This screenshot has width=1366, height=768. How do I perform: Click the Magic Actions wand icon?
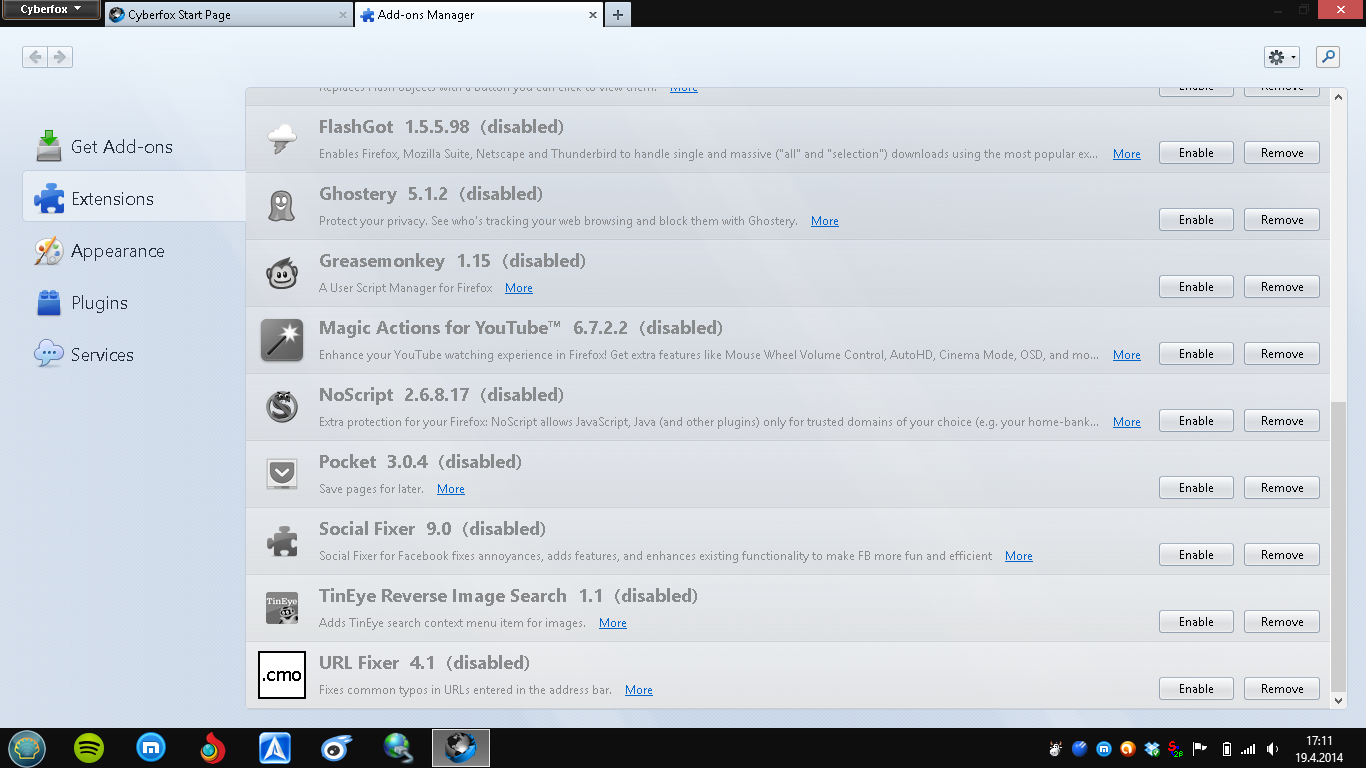point(282,340)
